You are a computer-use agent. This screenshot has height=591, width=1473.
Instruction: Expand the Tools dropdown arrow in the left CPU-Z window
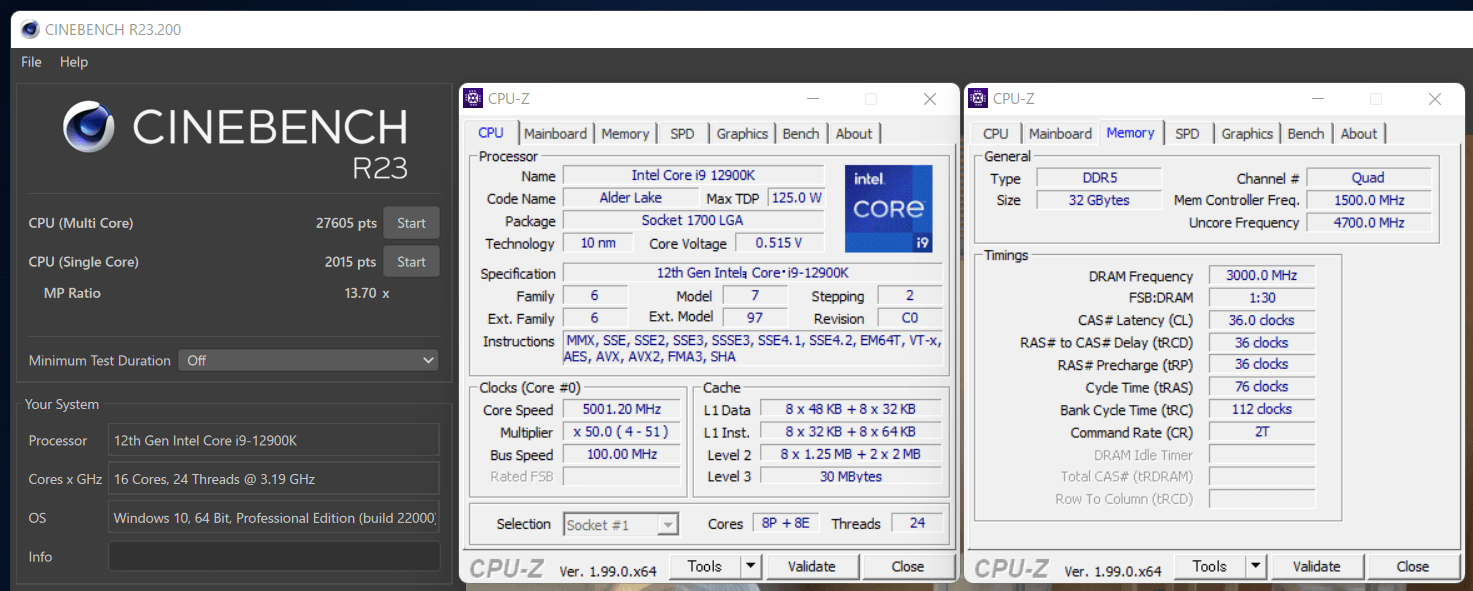[751, 566]
